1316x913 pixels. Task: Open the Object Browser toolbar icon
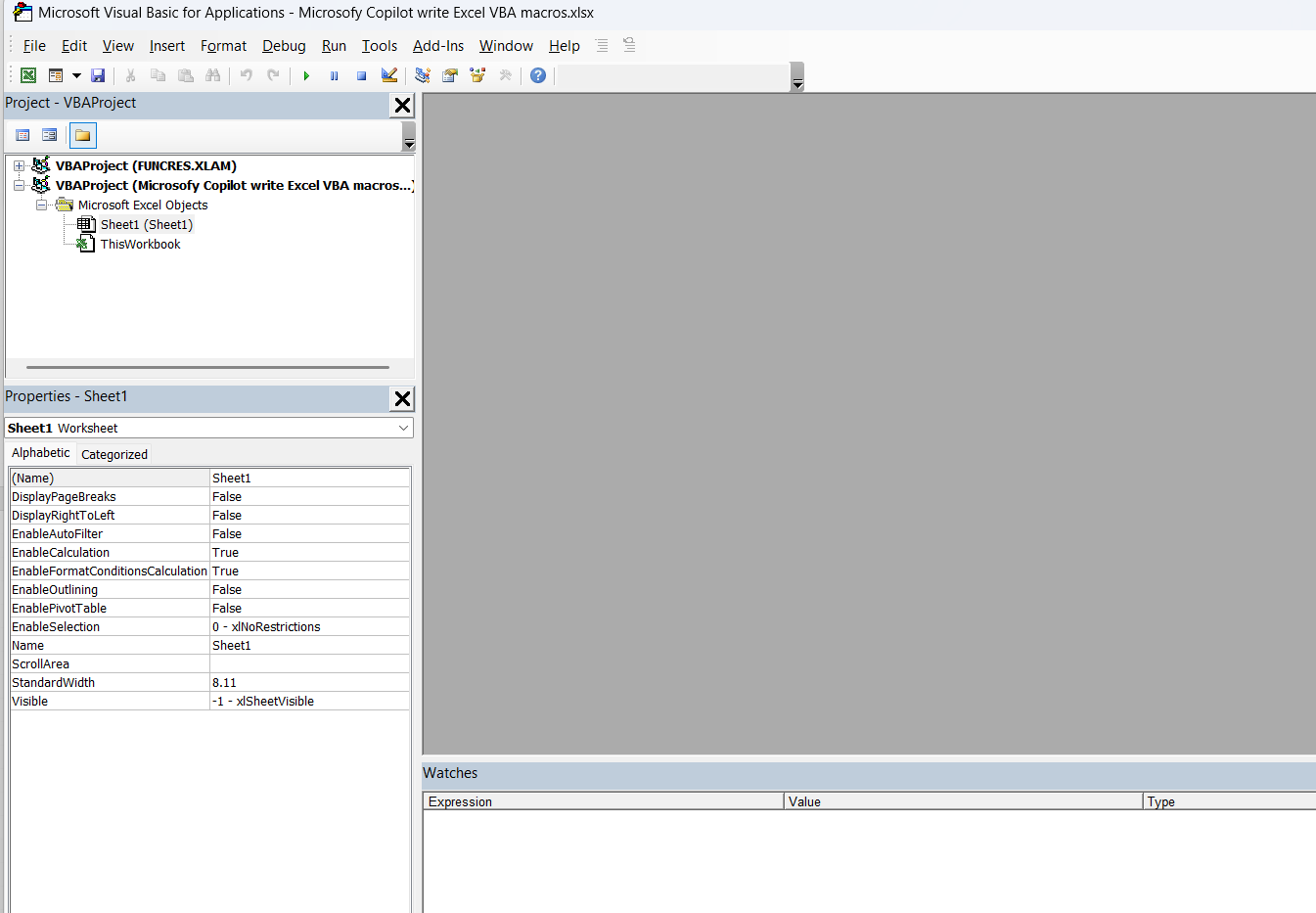[477, 75]
